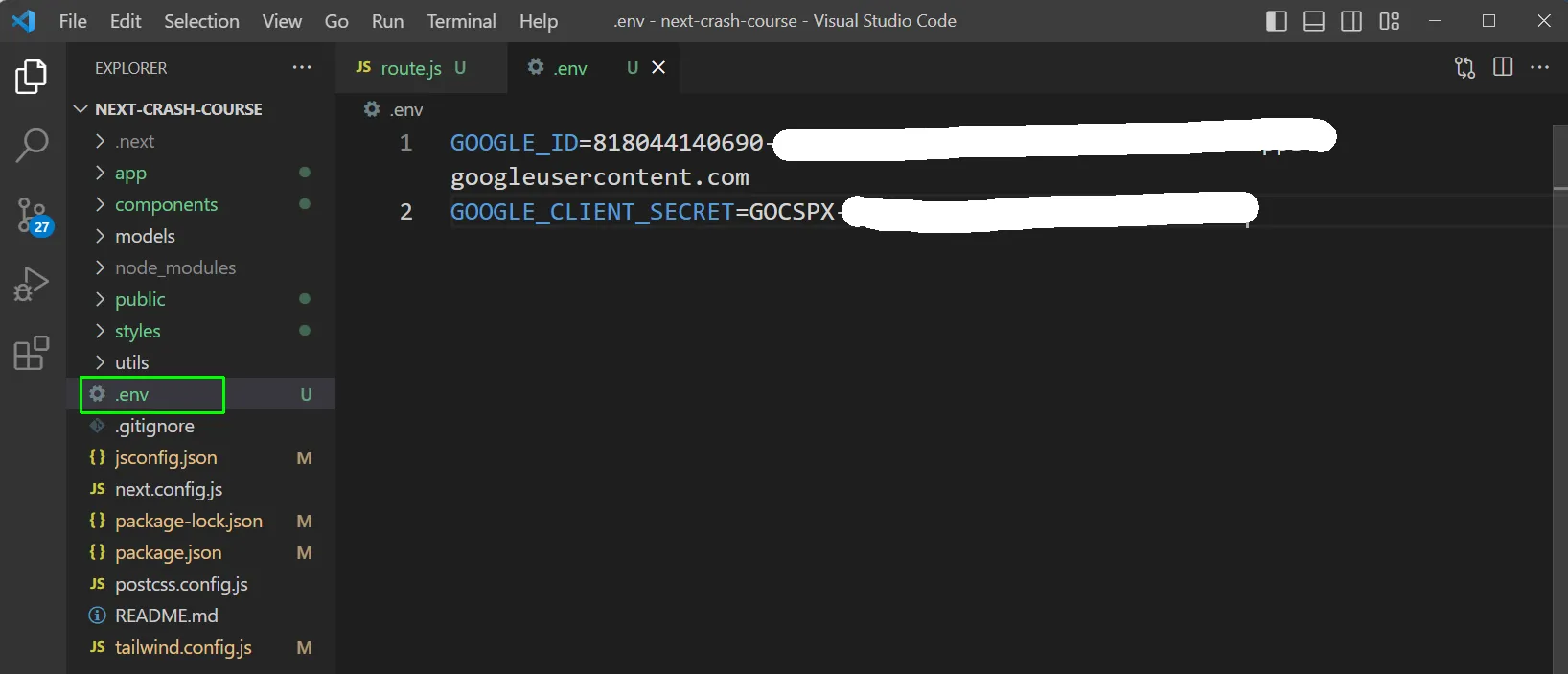Click GOOGLE_CLIENT_SECRET variable on line 2
The width and height of the screenshot is (1568, 674).
tap(591, 212)
